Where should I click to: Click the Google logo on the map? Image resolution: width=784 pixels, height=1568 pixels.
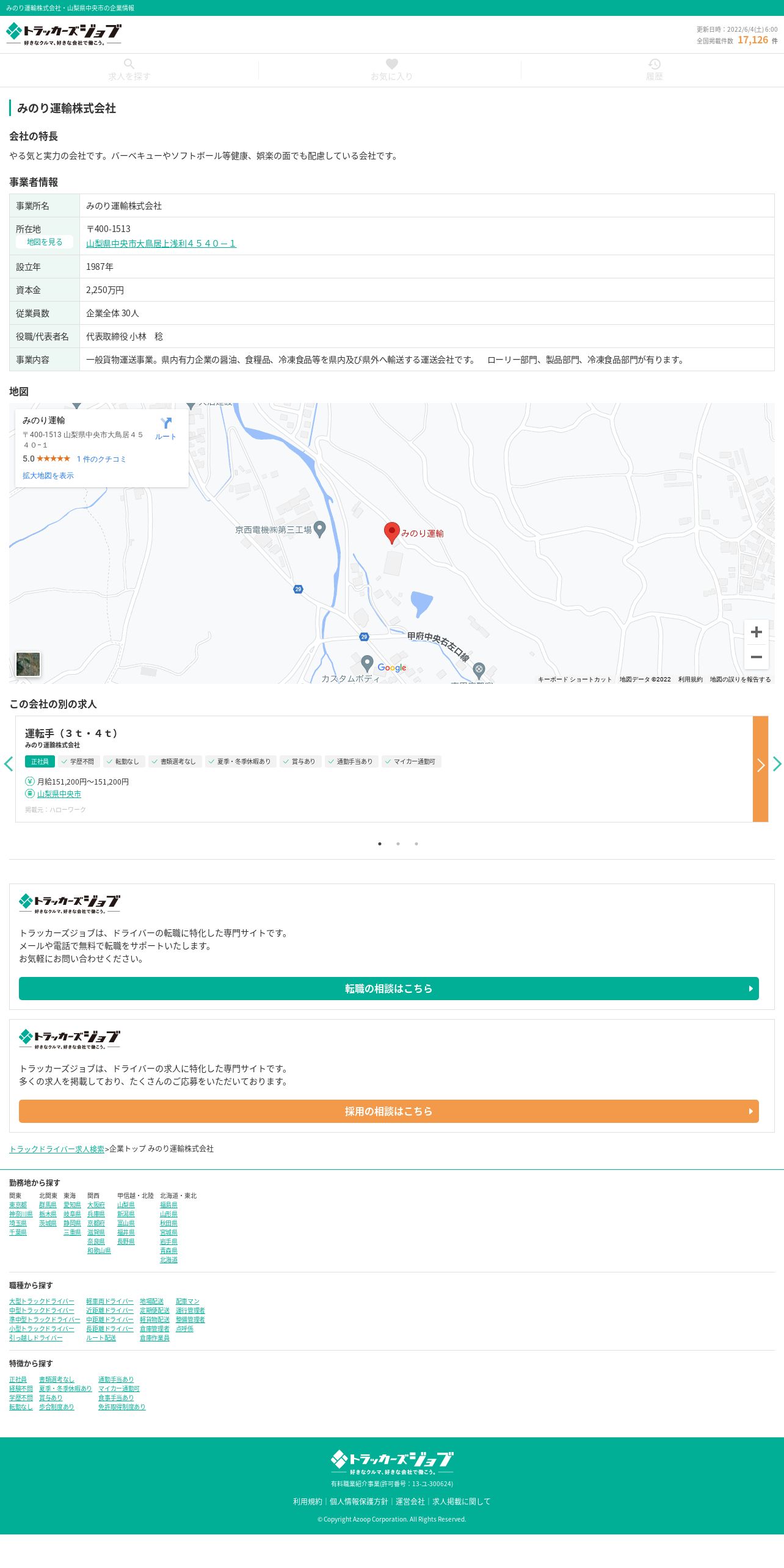click(392, 667)
